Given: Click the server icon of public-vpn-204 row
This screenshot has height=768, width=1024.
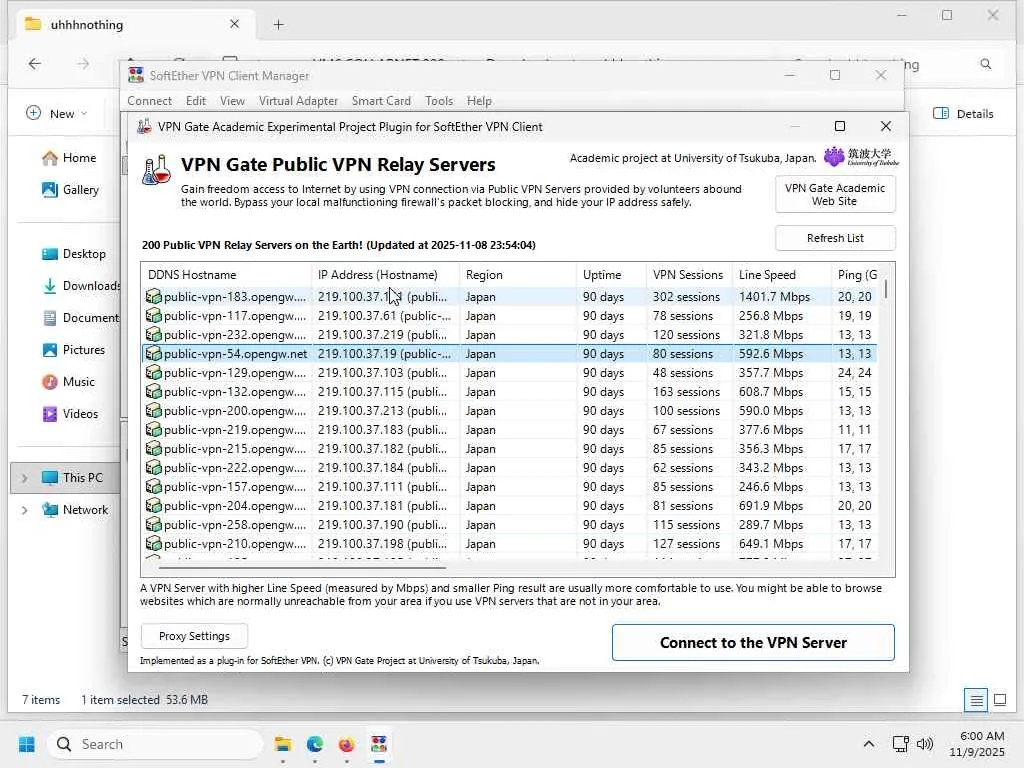Looking at the screenshot, I should point(153,505).
